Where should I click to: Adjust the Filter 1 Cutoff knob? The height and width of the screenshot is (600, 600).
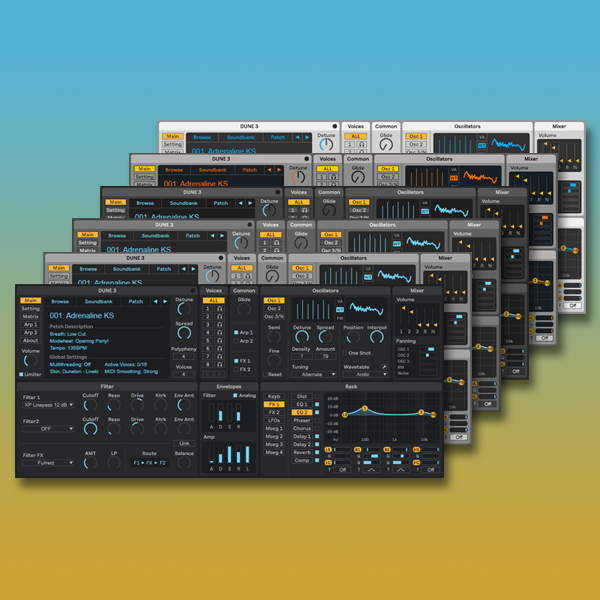90,405
